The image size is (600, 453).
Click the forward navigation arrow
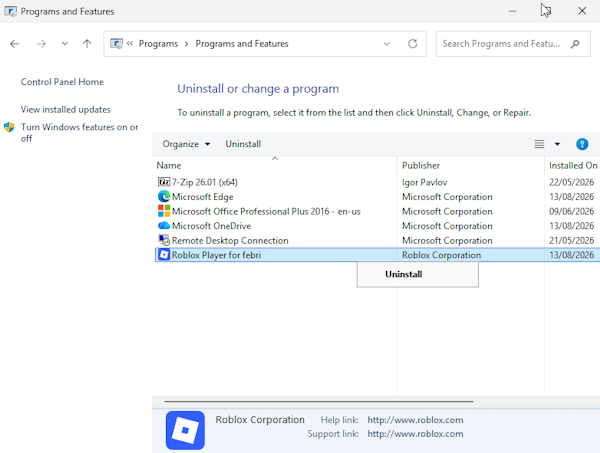pos(41,44)
